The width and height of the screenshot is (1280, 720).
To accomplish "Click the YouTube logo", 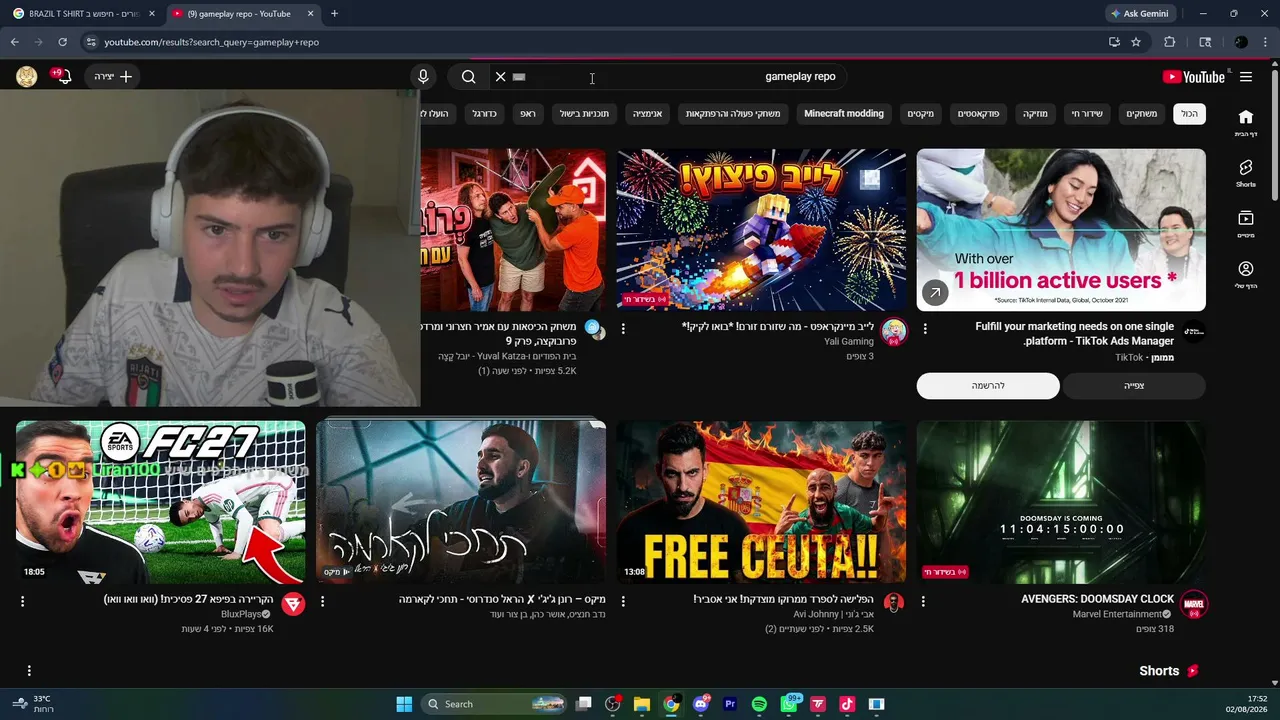I will pos(1193,77).
